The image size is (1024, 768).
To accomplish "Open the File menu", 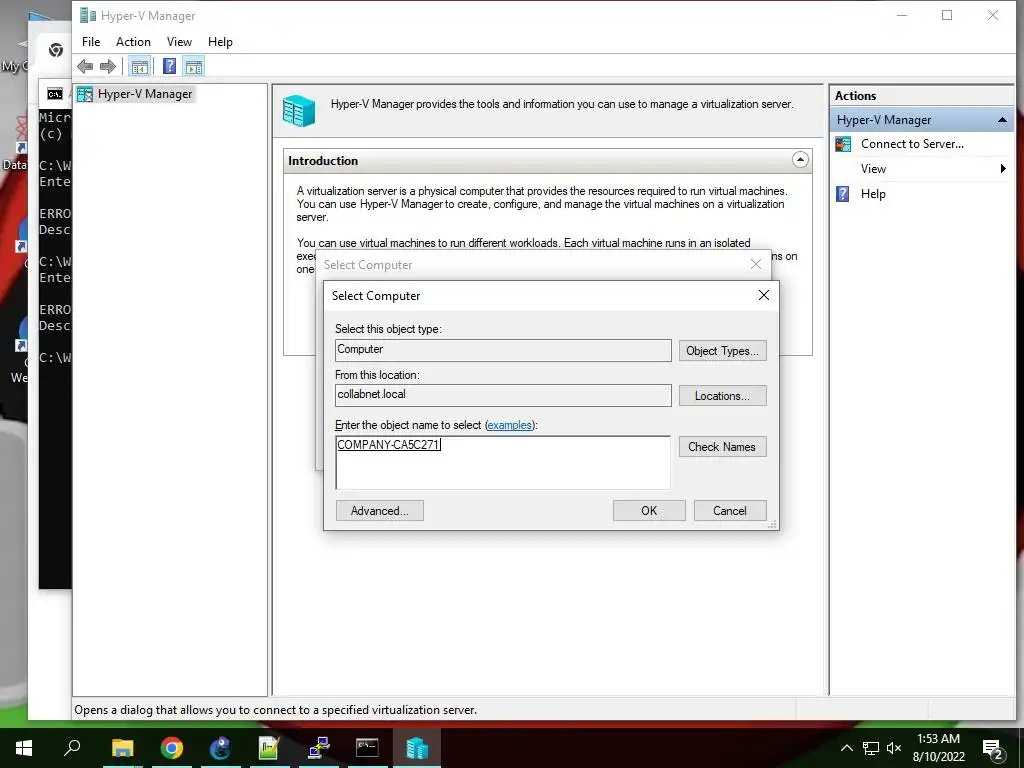I will (91, 42).
